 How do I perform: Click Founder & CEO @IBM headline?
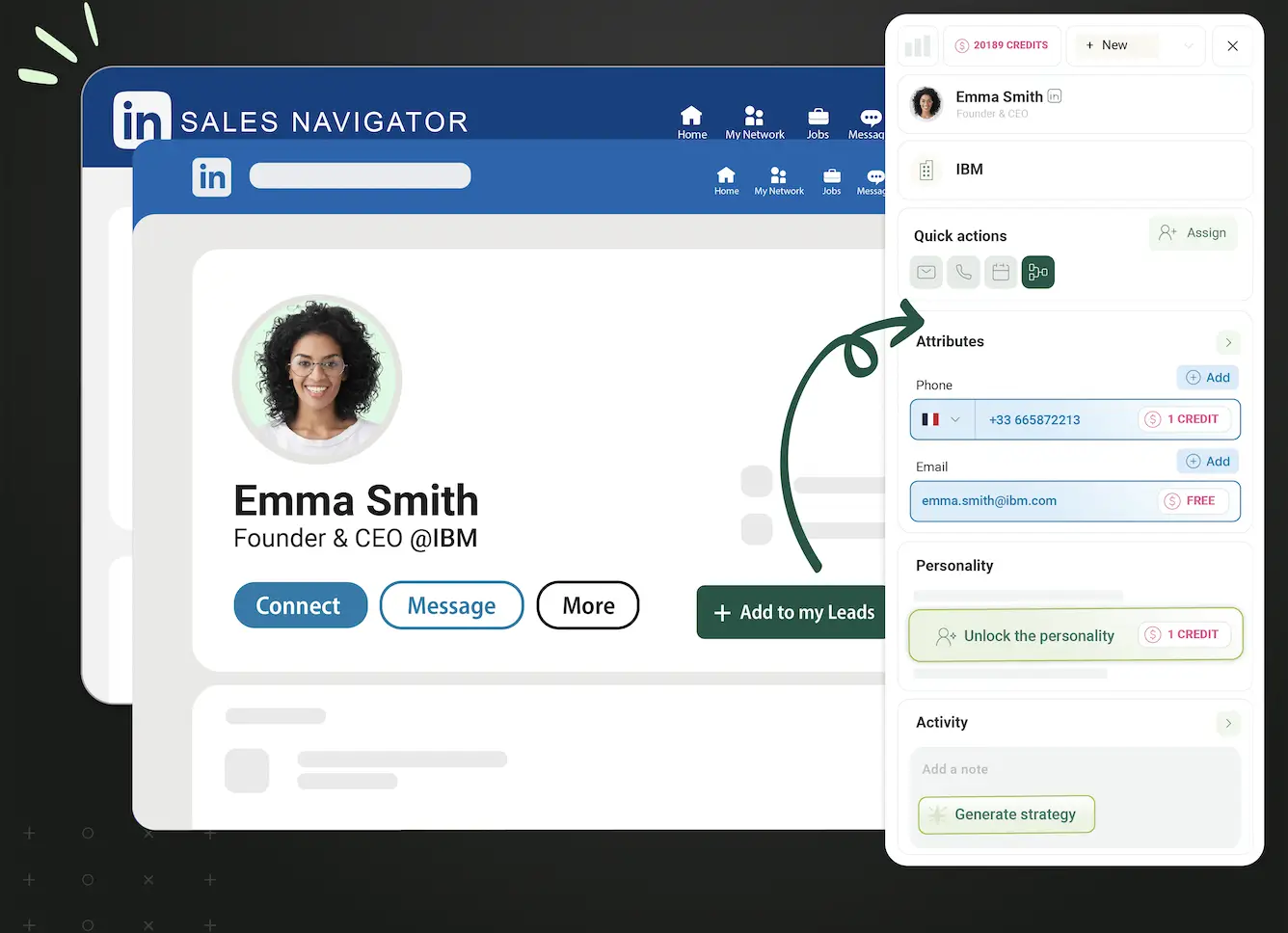point(356,538)
